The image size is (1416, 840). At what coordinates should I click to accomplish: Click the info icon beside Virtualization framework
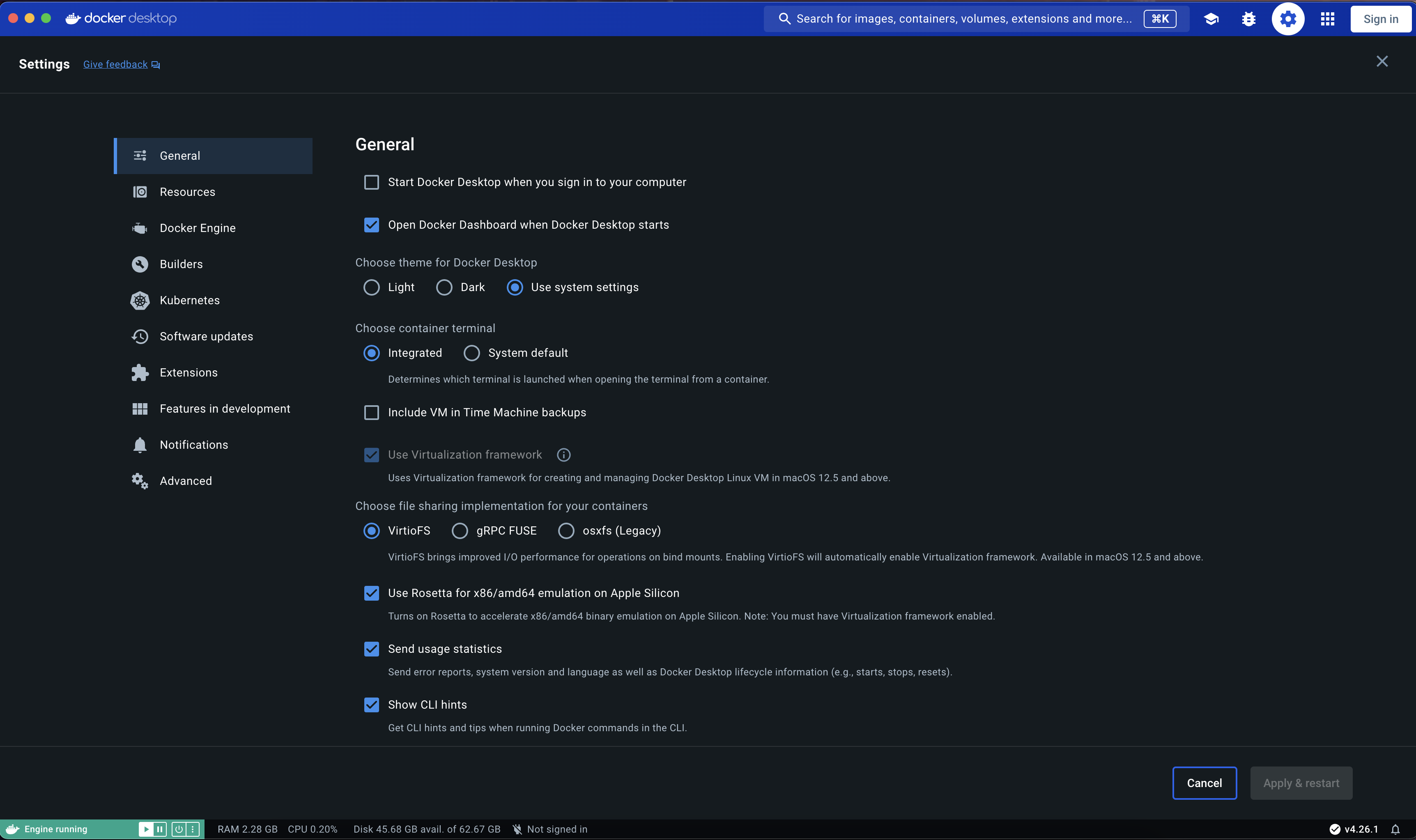pyautogui.click(x=563, y=454)
